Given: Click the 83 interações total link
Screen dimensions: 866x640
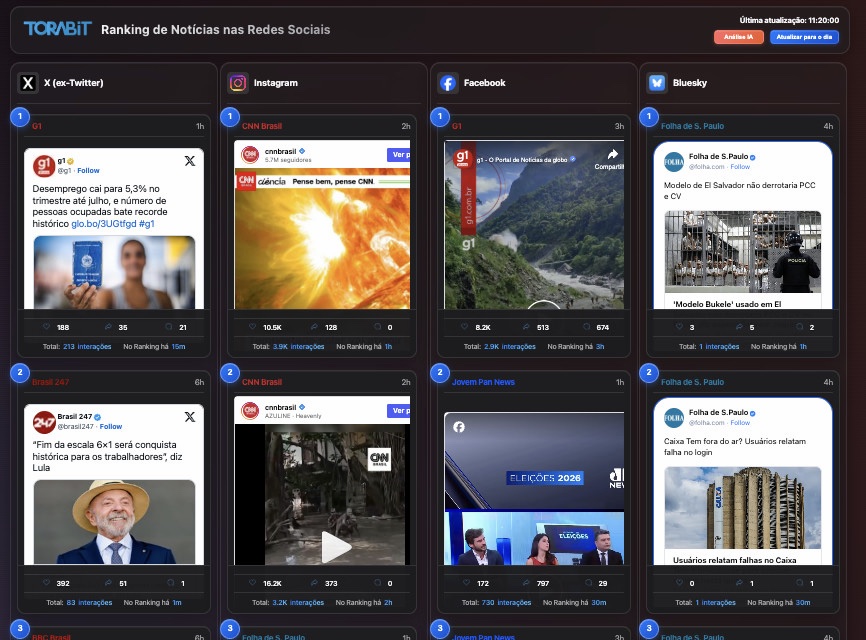Looking at the screenshot, I should 89,603.
